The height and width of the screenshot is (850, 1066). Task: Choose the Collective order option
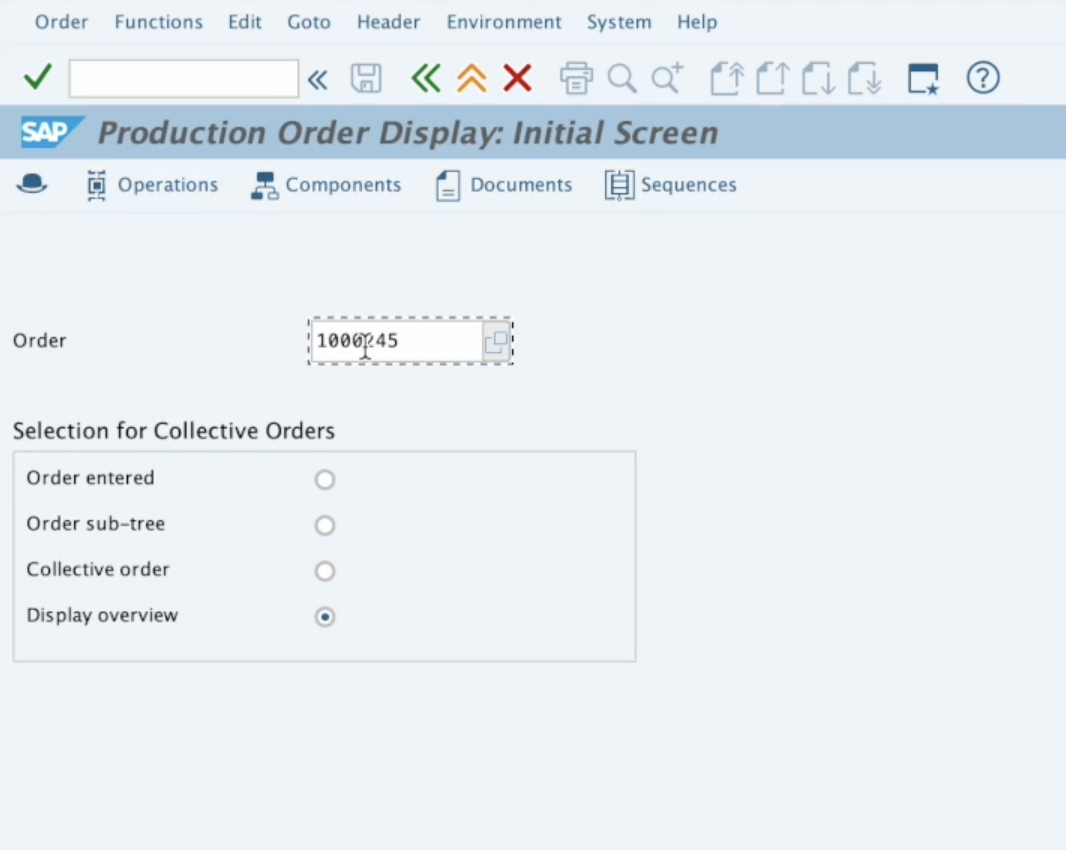(324, 571)
